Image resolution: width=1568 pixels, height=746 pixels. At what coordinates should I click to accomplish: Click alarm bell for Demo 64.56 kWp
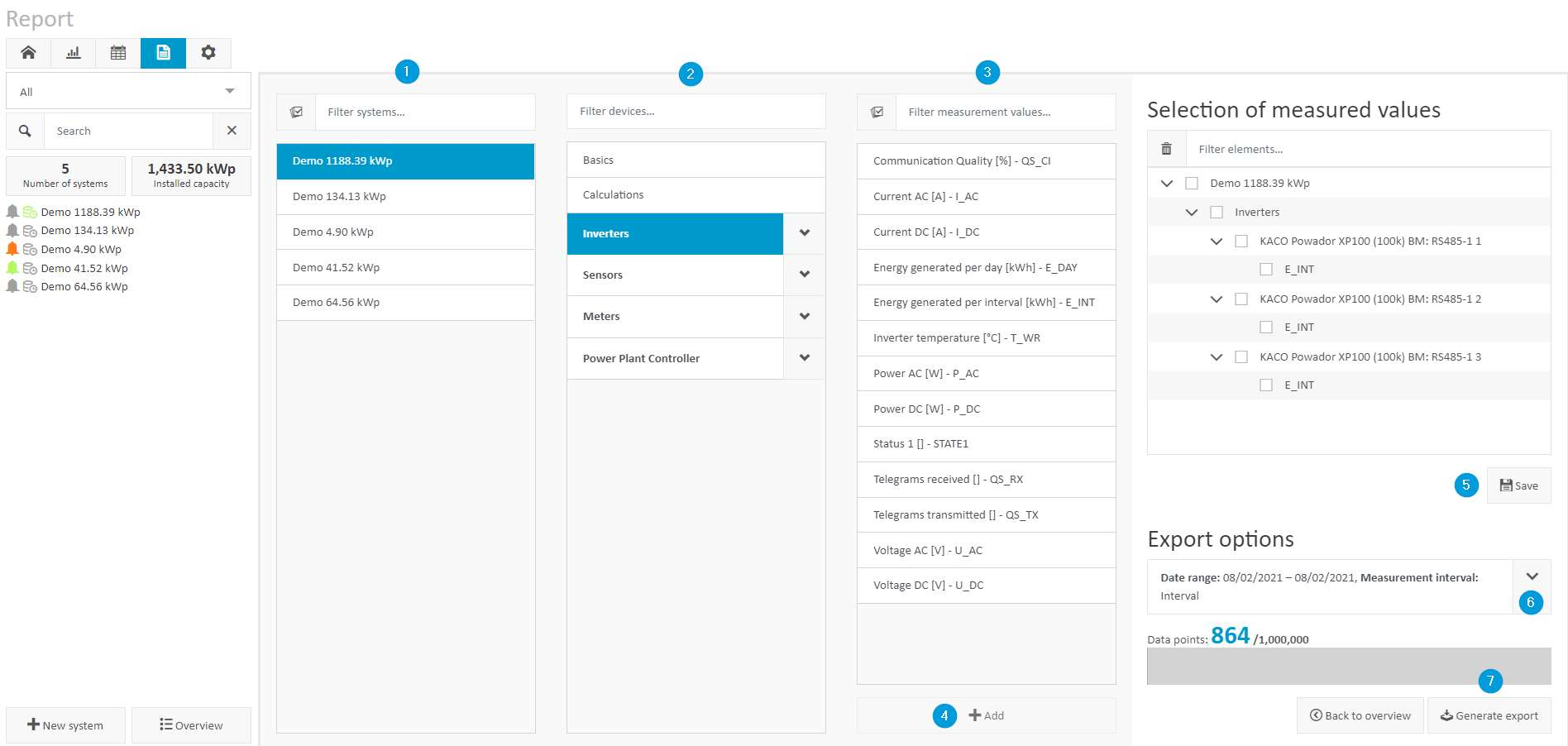[12, 286]
